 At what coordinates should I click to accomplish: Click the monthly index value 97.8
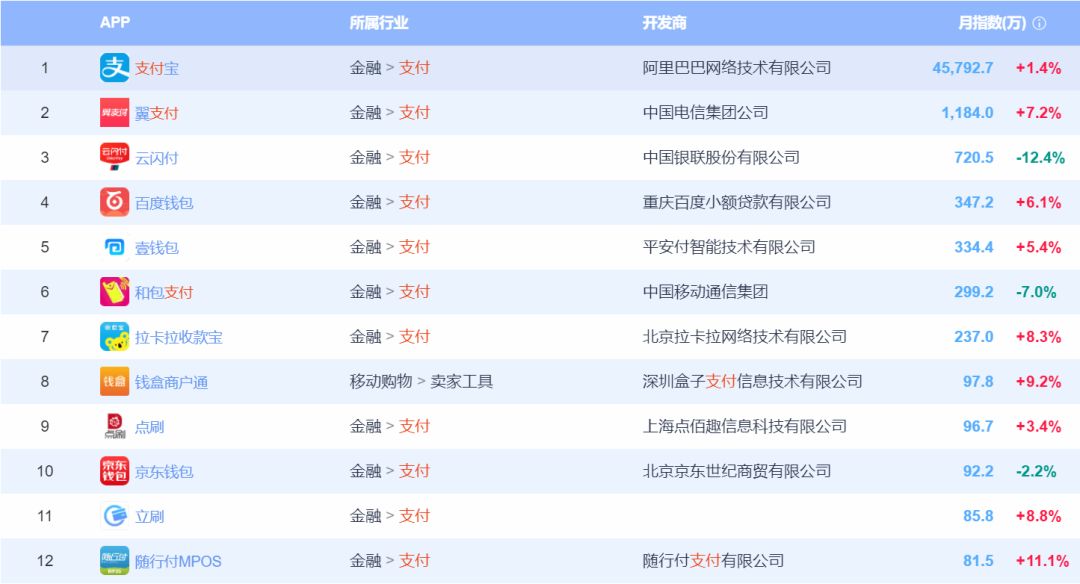point(978,382)
